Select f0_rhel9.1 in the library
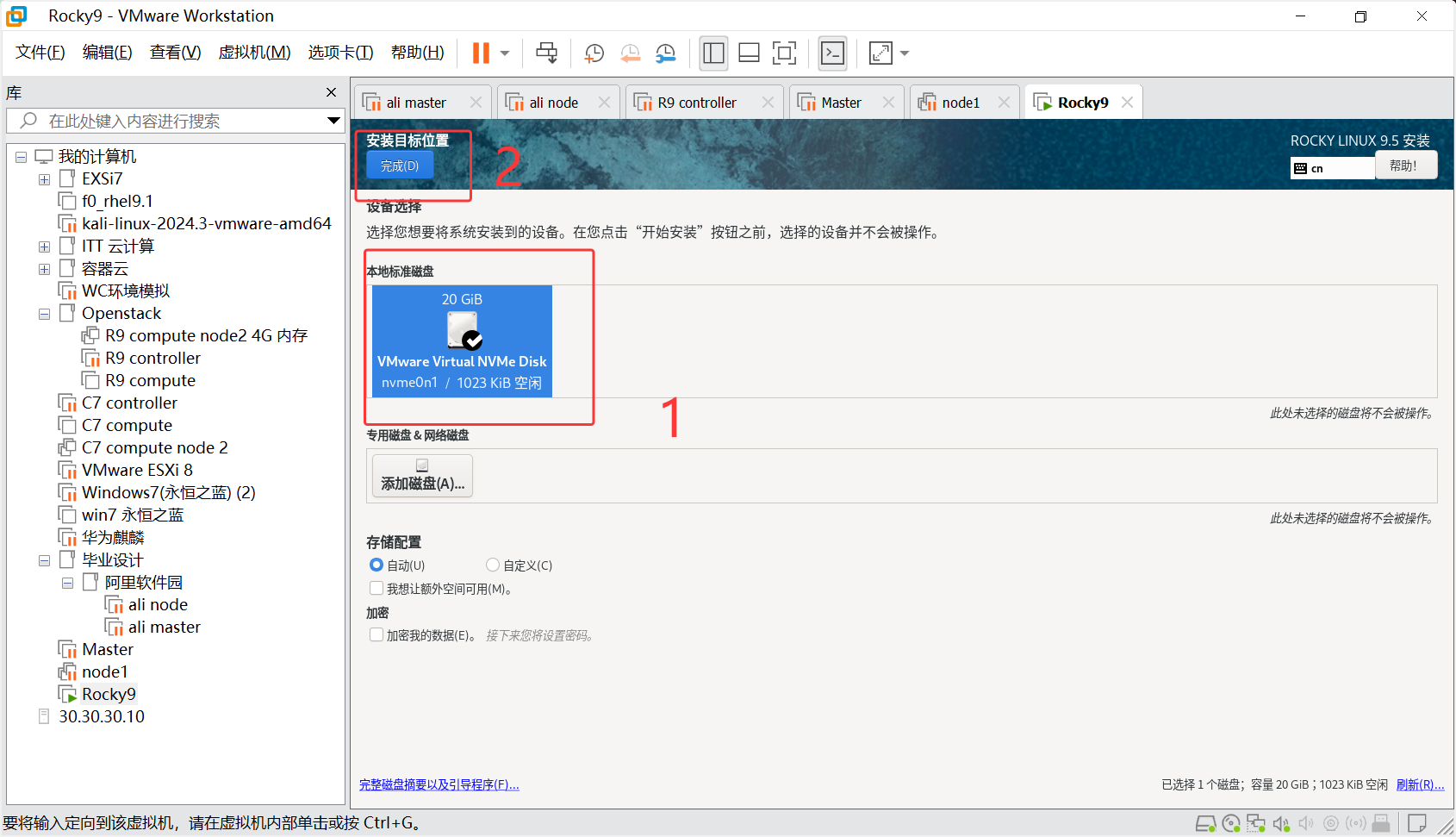 click(x=117, y=201)
